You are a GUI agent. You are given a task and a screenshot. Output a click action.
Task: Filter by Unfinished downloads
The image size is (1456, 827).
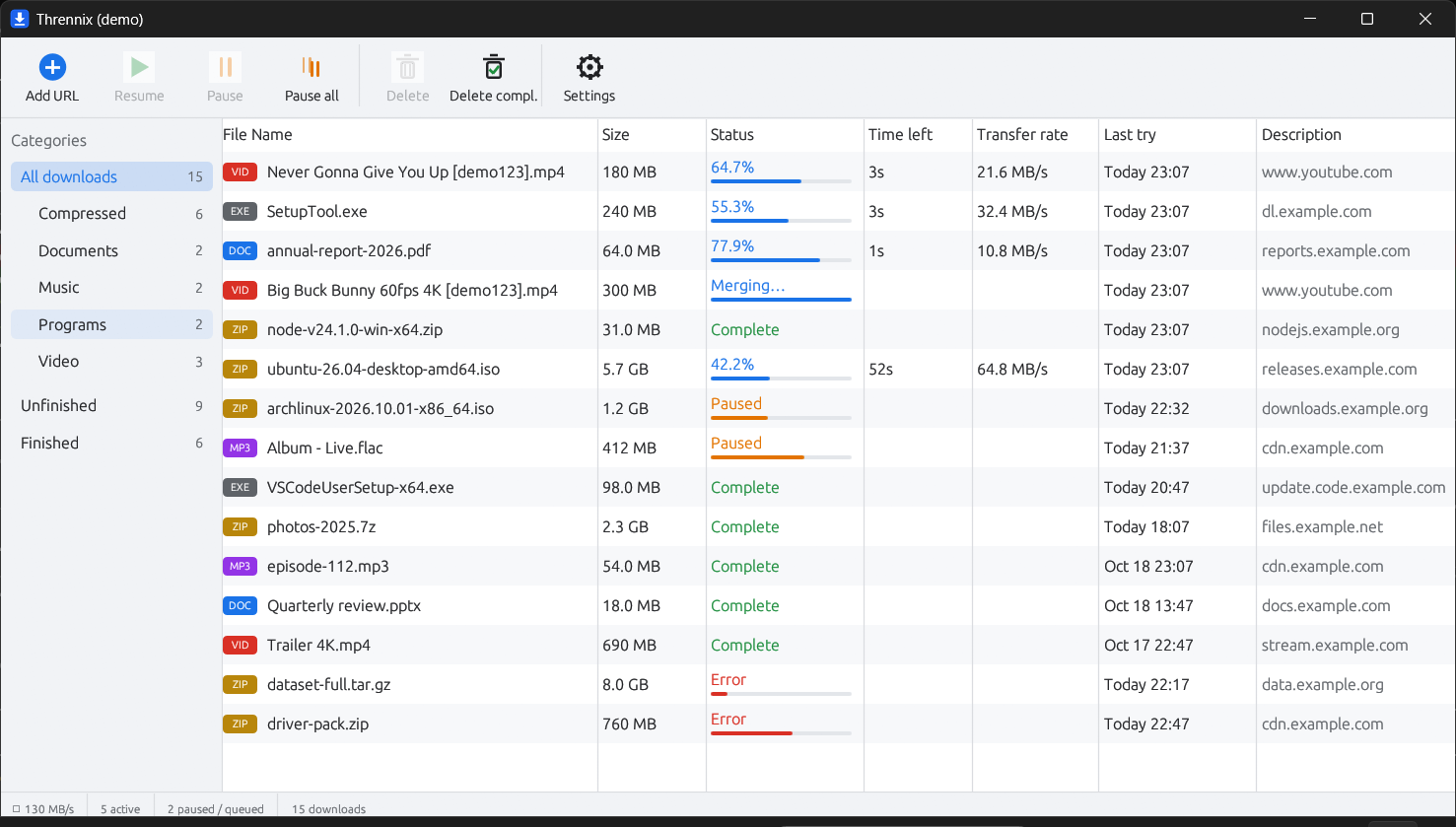click(111, 406)
